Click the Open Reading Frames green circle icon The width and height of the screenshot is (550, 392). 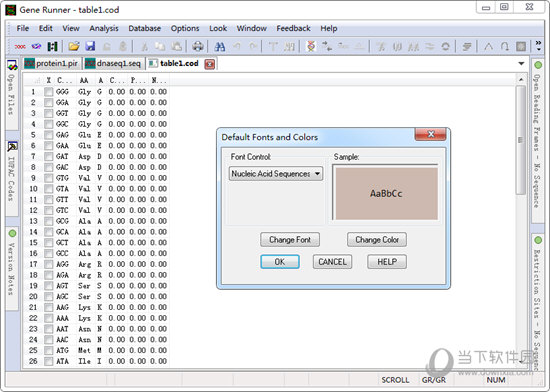point(538,65)
